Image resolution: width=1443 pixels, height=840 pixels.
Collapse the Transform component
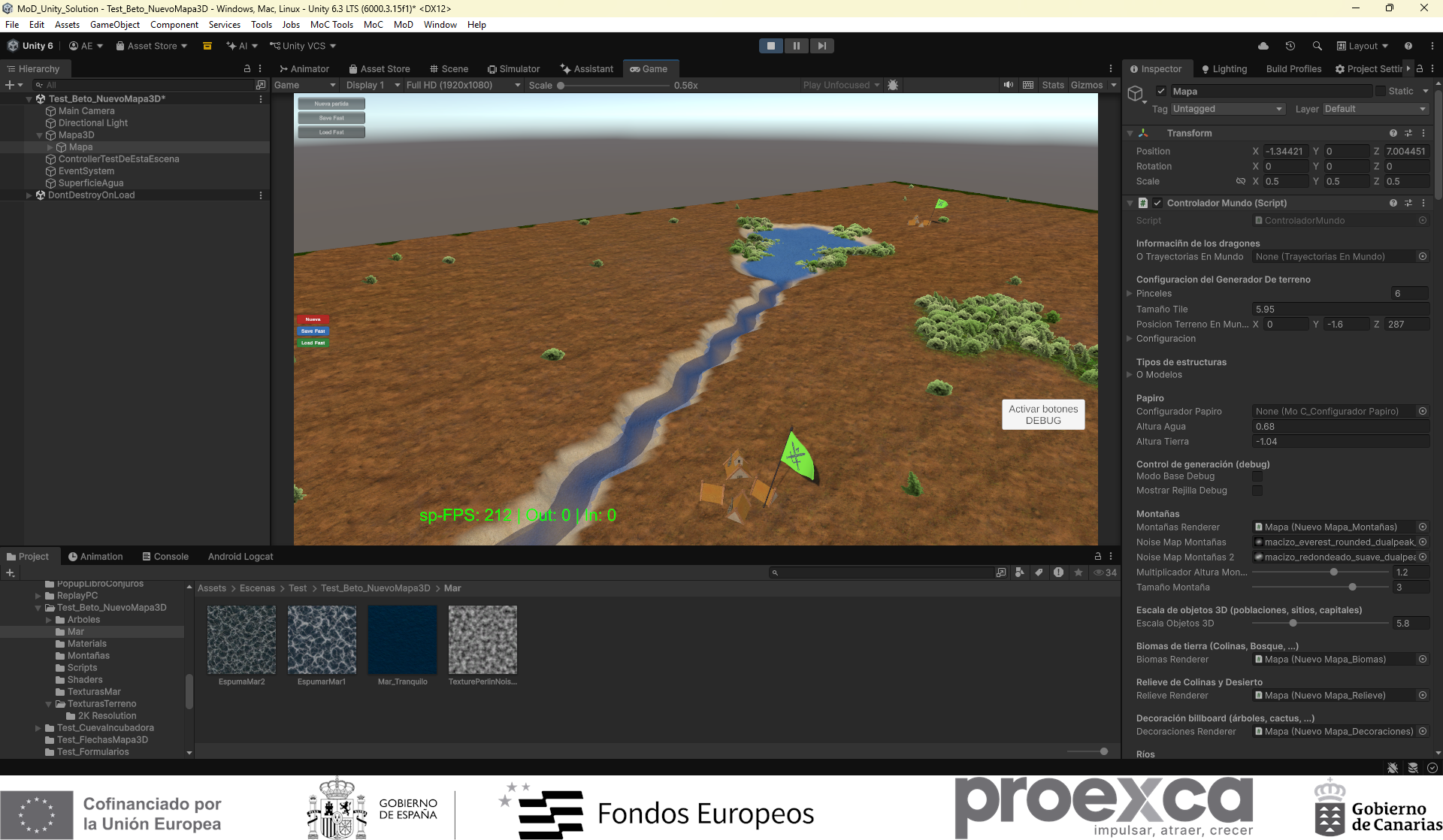point(1130,133)
